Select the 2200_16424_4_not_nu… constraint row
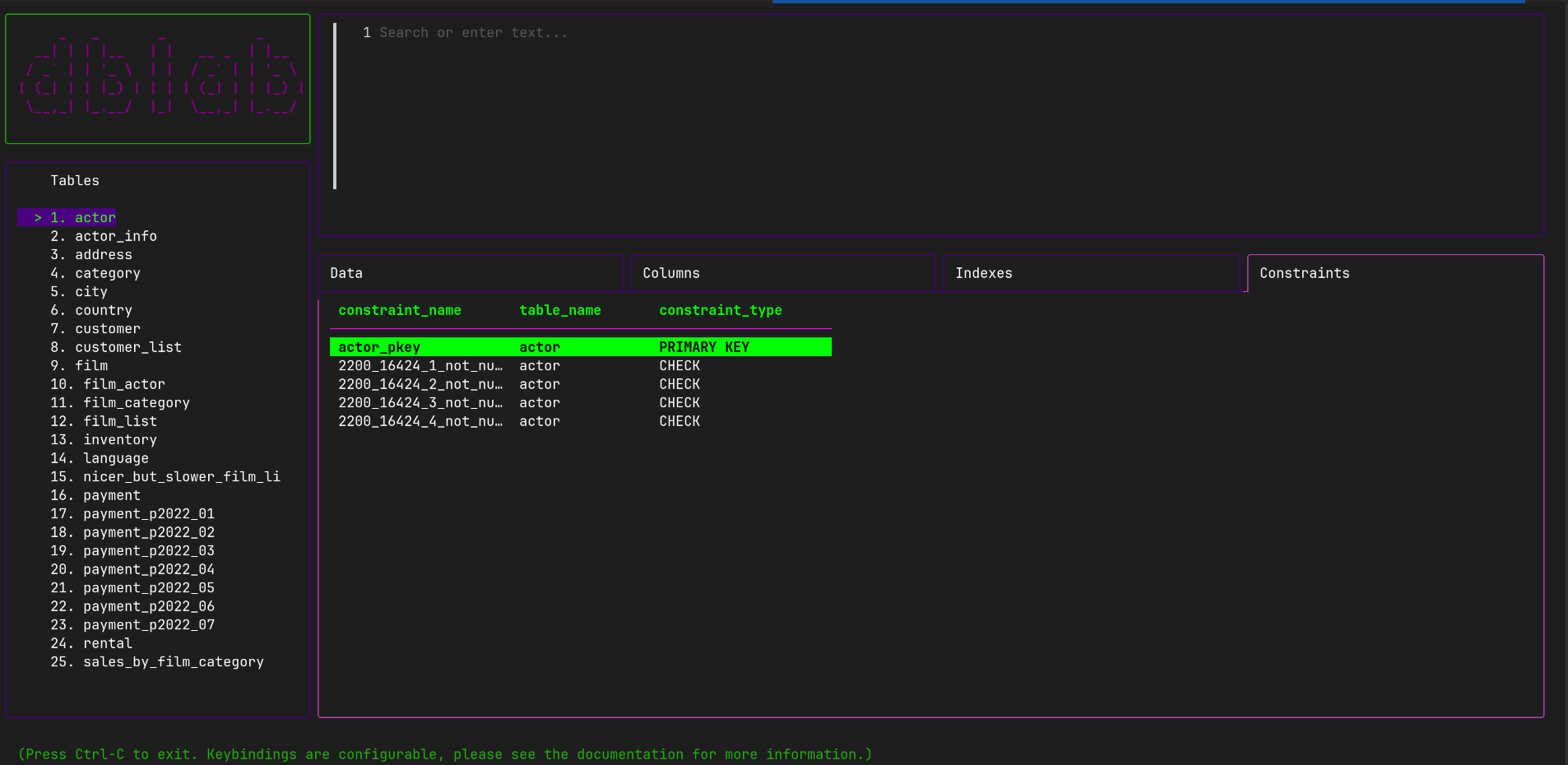Viewport: 1568px width, 765px height. point(581,421)
